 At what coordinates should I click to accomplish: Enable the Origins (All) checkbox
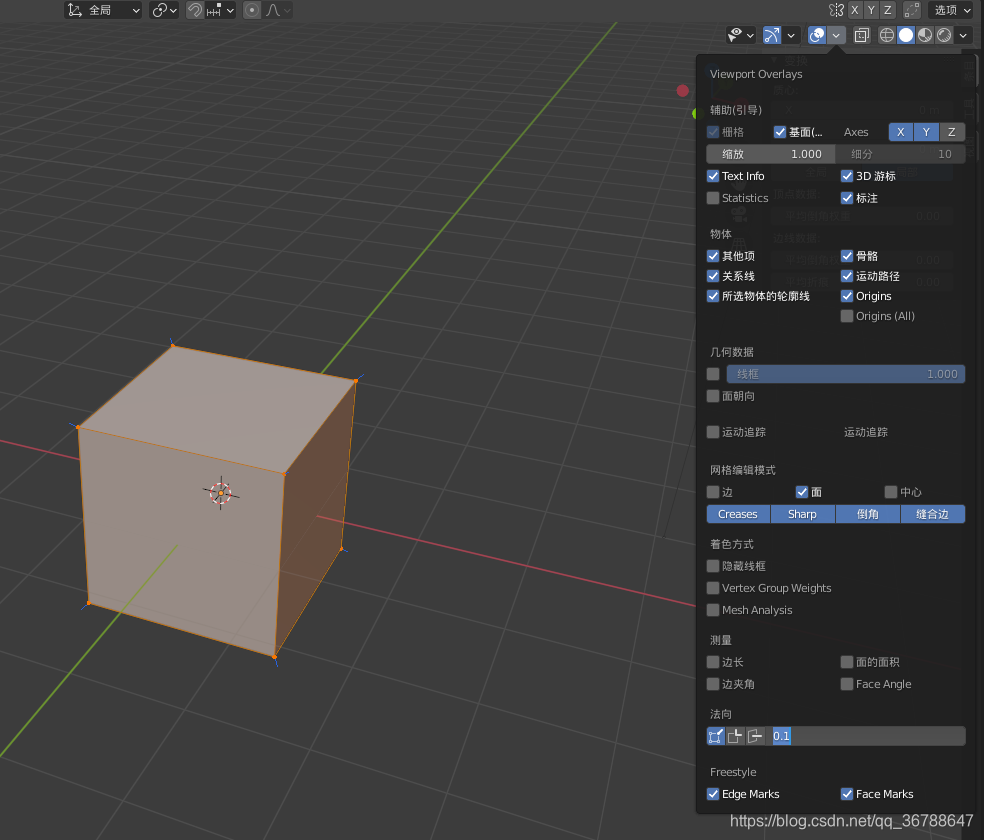coord(847,316)
